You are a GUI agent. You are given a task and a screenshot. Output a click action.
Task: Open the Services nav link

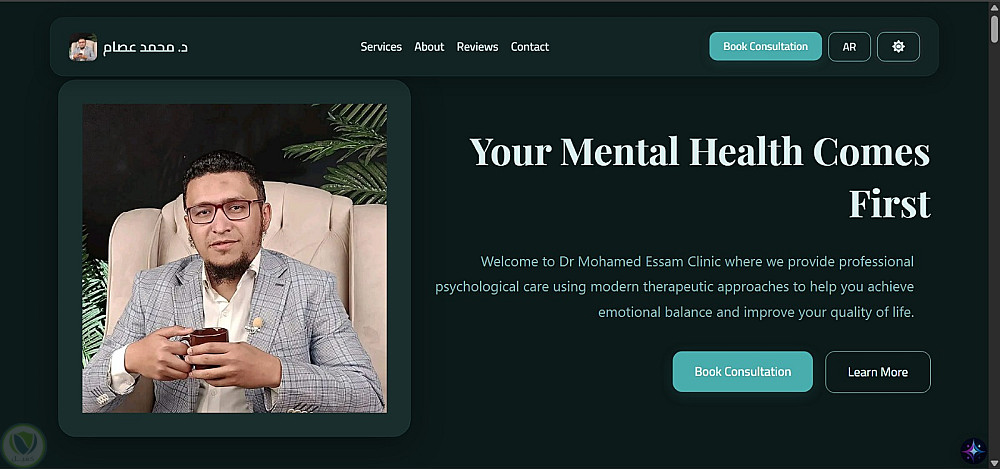381,47
